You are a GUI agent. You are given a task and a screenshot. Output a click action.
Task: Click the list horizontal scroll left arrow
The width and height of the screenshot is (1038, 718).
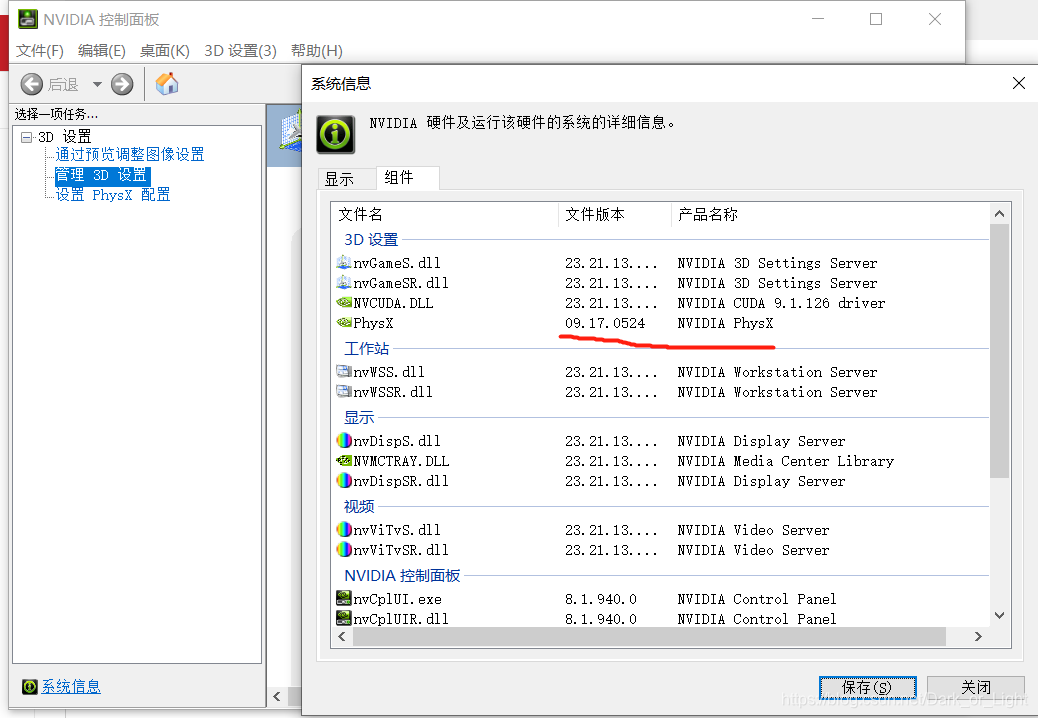[342, 637]
